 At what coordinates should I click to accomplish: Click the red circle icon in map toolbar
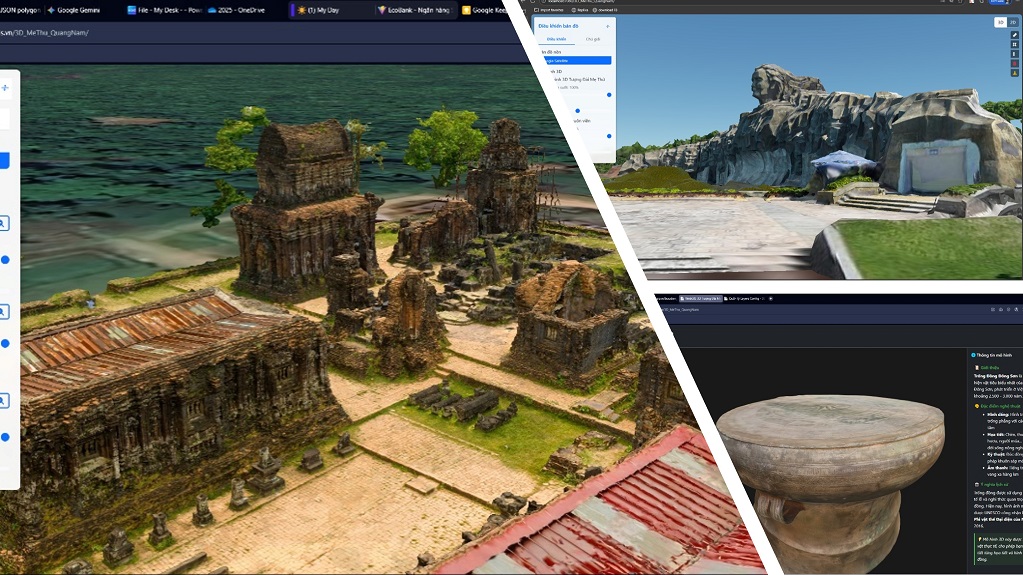1015,64
